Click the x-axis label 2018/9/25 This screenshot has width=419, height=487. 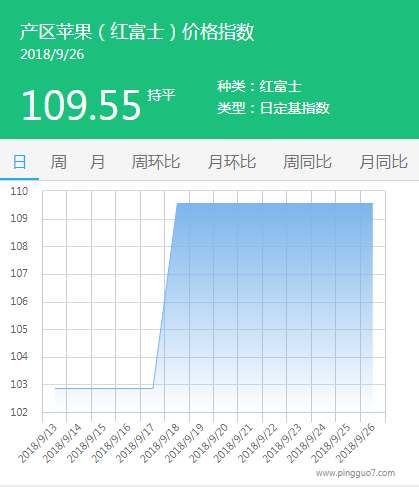pyautogui.click(x=331, y=444)
